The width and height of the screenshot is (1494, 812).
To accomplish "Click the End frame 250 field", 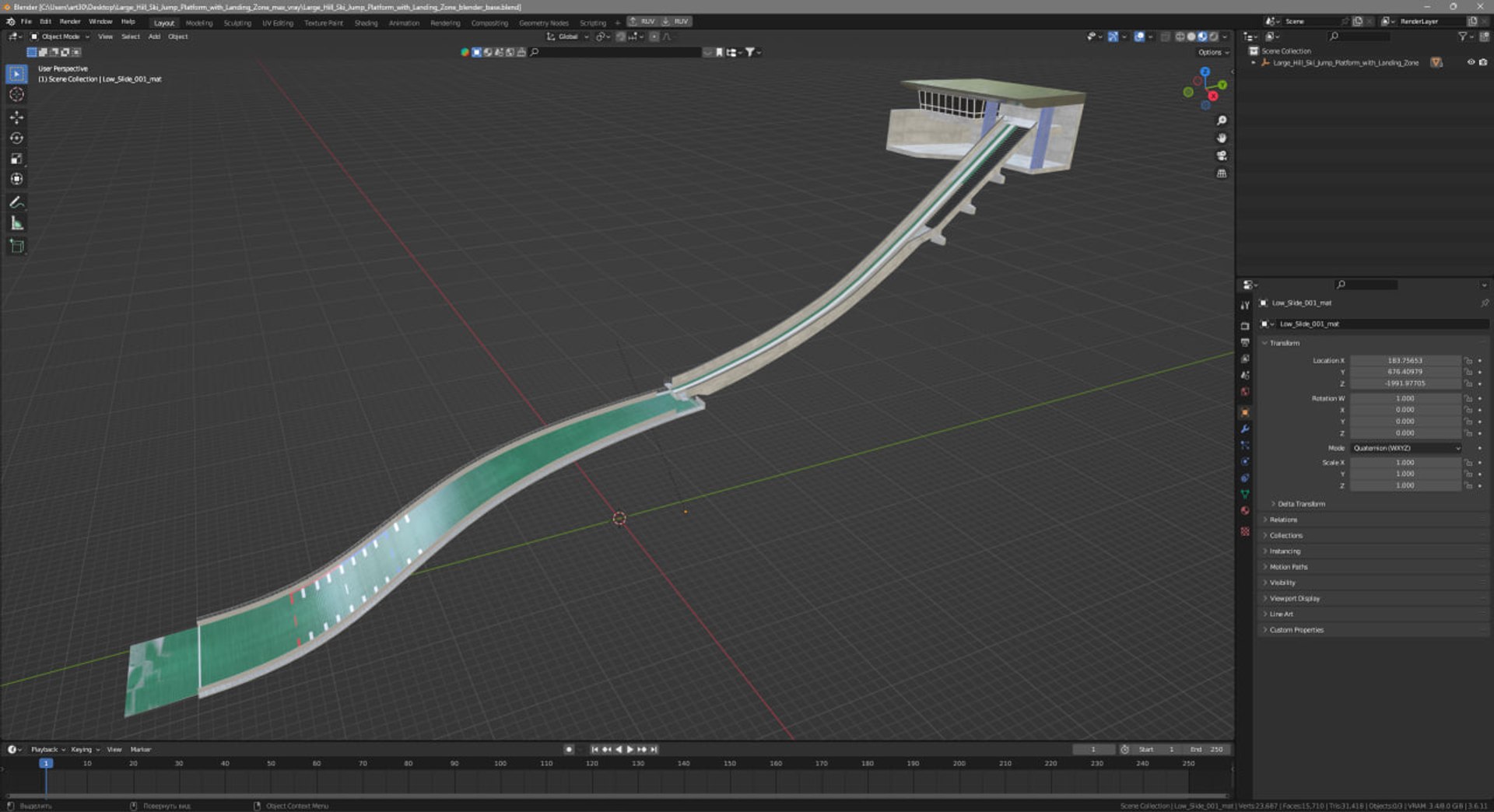I will coord(1207,750).
